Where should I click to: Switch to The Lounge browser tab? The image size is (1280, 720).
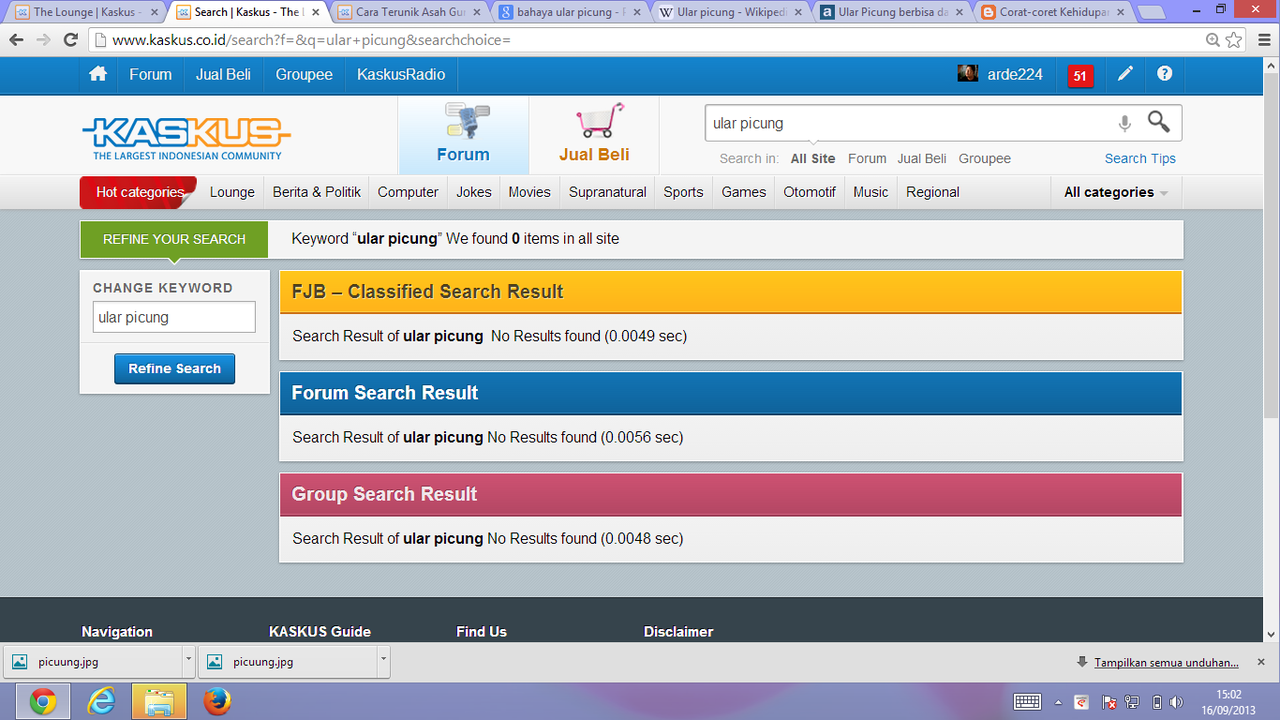[86, 12]
